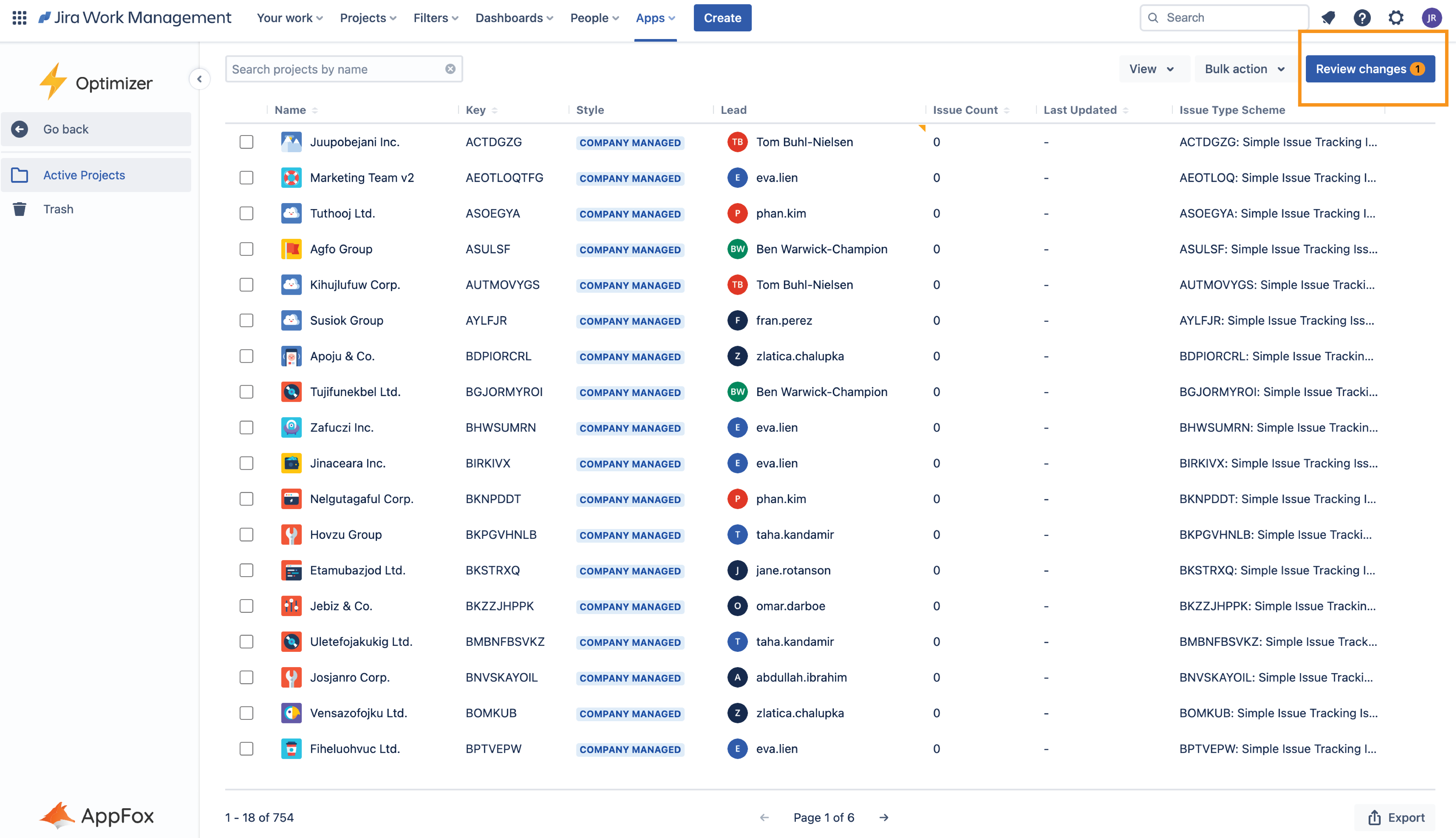Click the Review changes button
The width and height of the screenshot is (1456, 838).
(1369, 69)
